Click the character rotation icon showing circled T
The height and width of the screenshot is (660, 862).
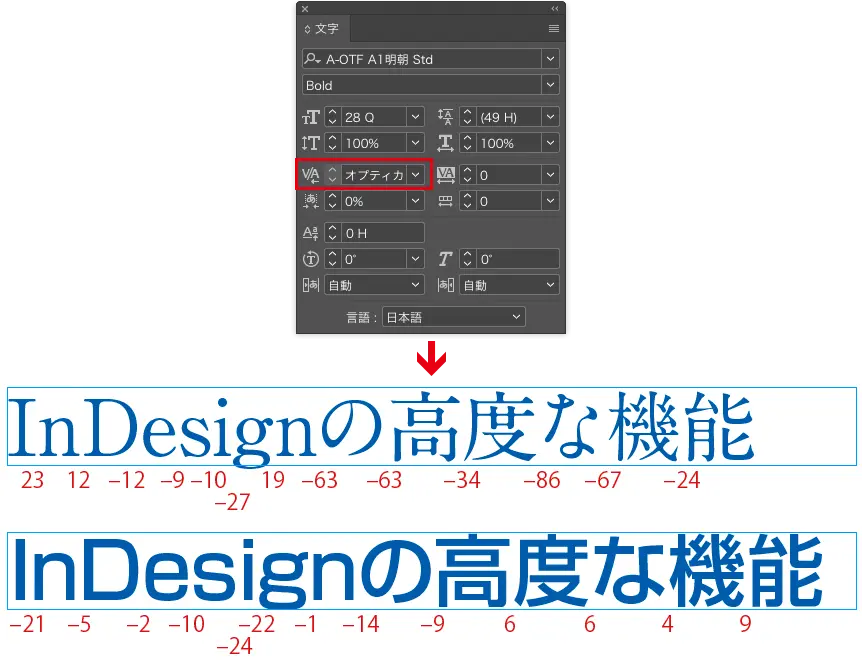coord(311,258)
